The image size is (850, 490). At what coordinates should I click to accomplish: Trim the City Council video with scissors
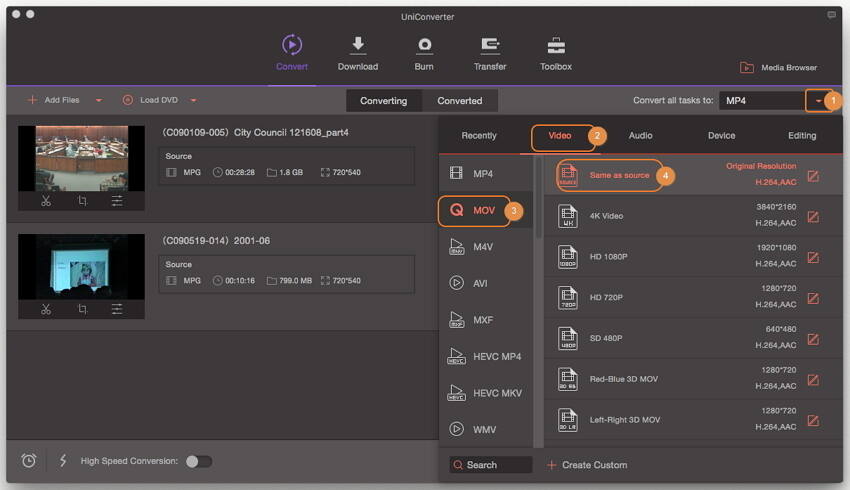pos(46,201)
